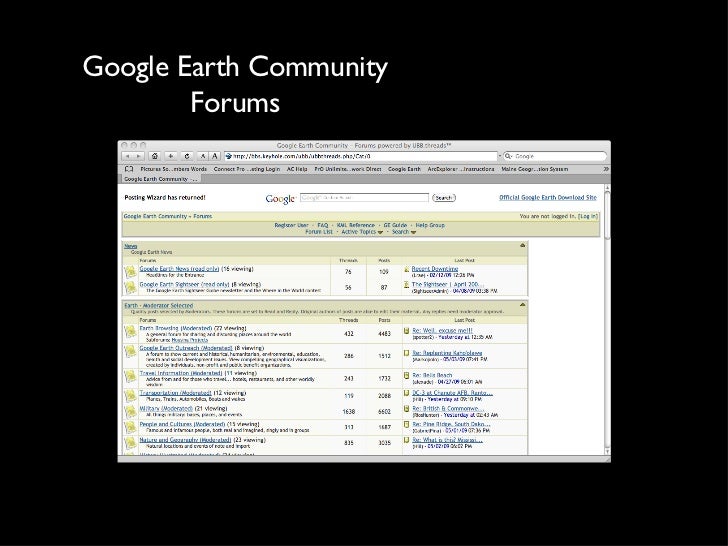The height and width of the screenshot is (546, 728).
Task: Open the FAQ link
Action: click(x=323, y=225)
